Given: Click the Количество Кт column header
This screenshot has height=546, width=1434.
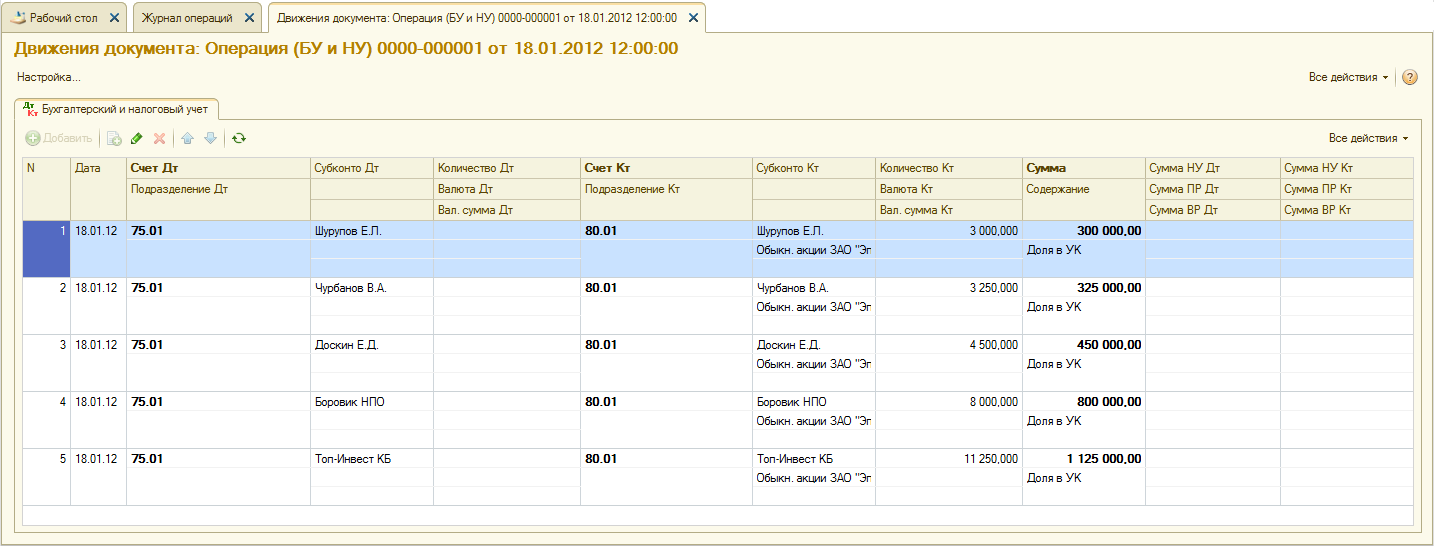Looking at the screenshot, I should click(949, 168).
